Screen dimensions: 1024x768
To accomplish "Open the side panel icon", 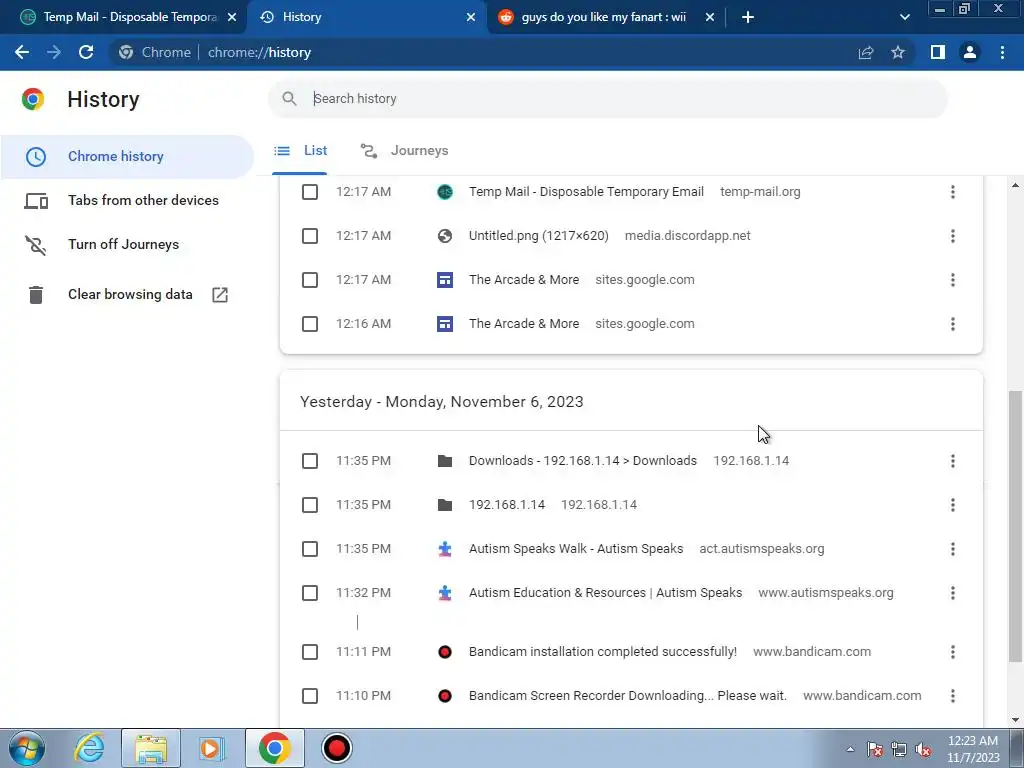I will pyautogui.click(x=938, y=52).
